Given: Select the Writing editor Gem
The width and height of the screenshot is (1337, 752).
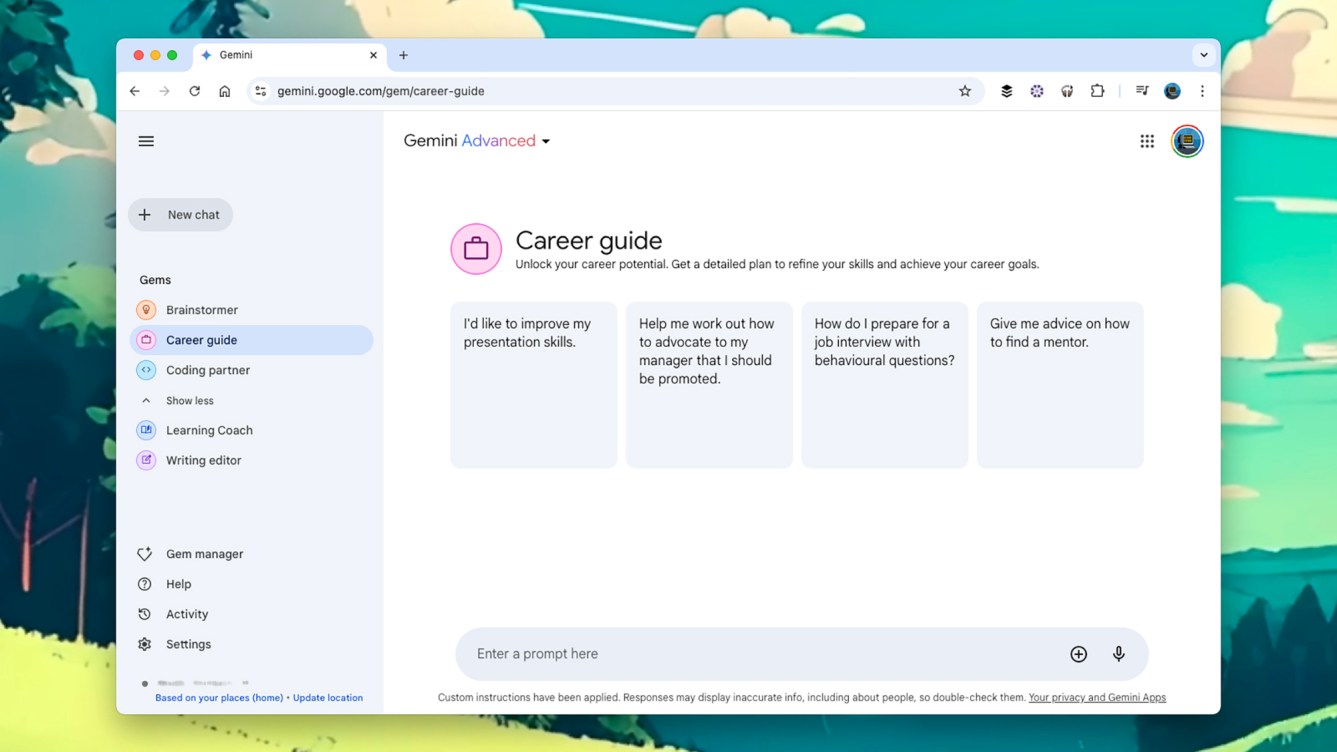Looking at the screenshot, I should click(x=202, y=460).
